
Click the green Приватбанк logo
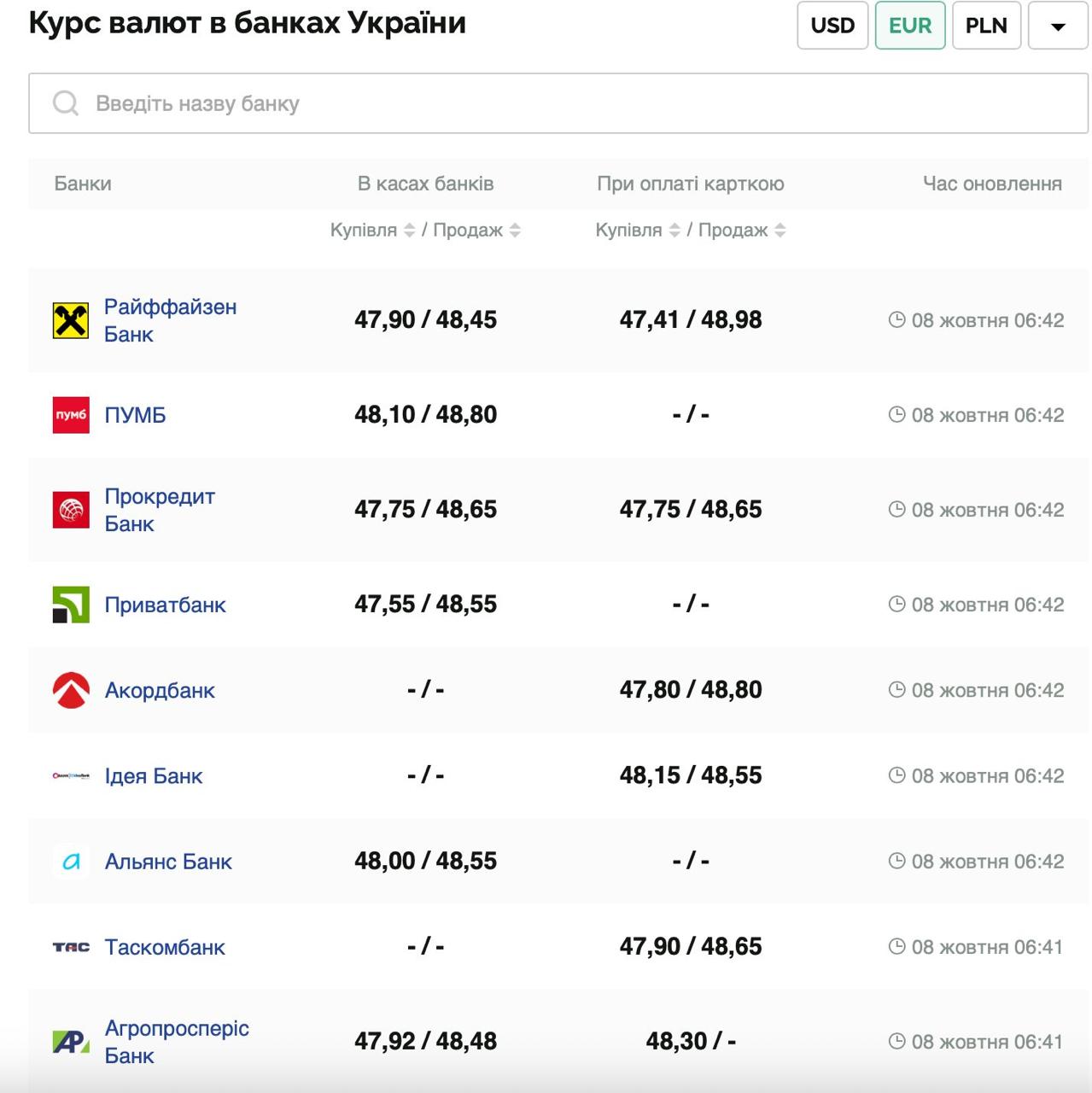(x=71, y=604)
